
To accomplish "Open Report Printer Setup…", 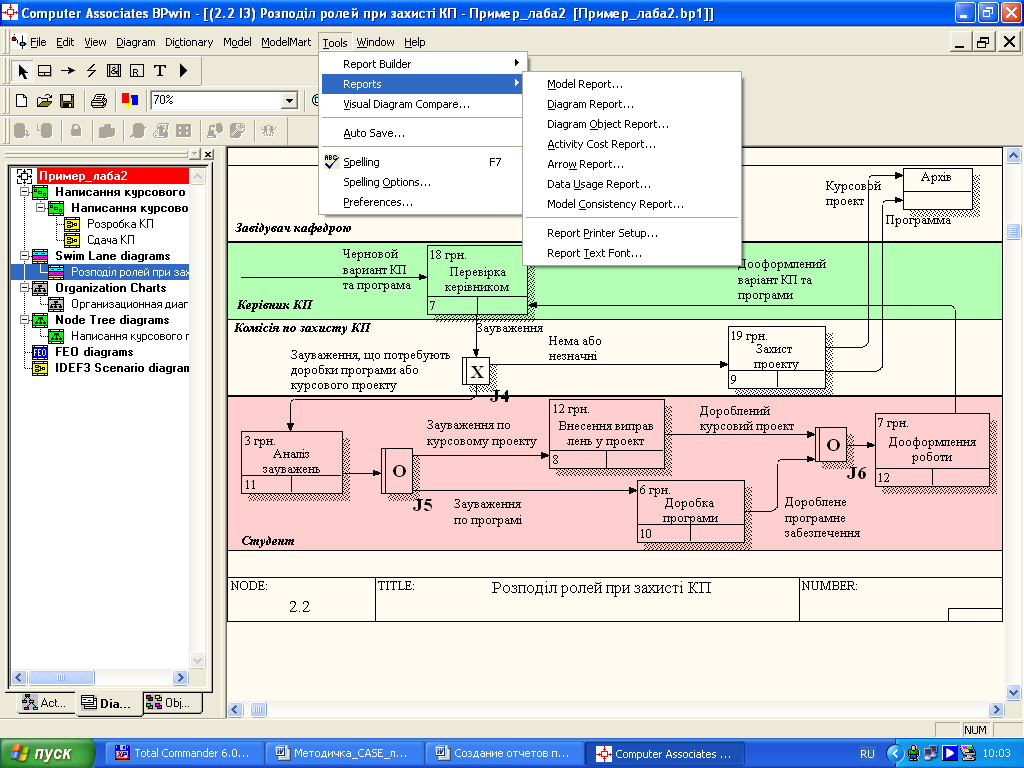I will [x=602, y=233].
